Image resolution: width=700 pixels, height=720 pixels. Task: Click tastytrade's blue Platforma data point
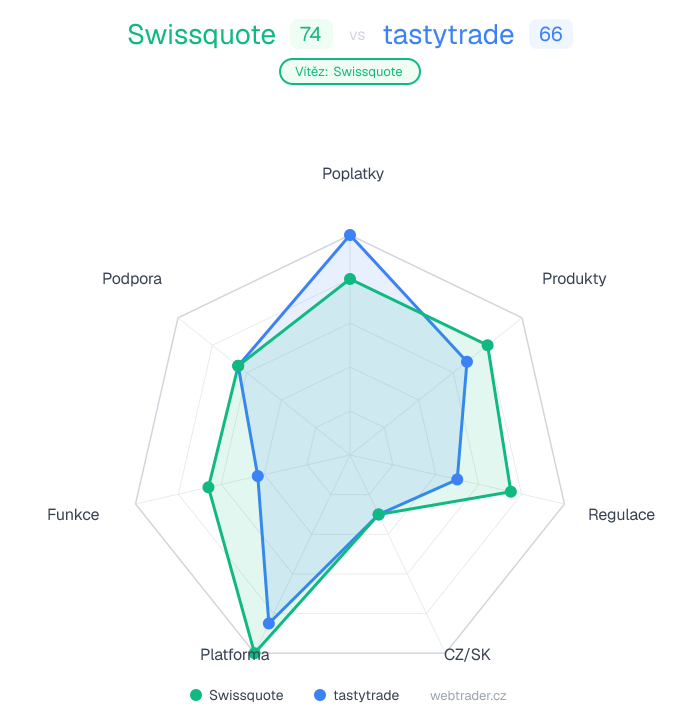pyautogui.click(x=268, y=623)
